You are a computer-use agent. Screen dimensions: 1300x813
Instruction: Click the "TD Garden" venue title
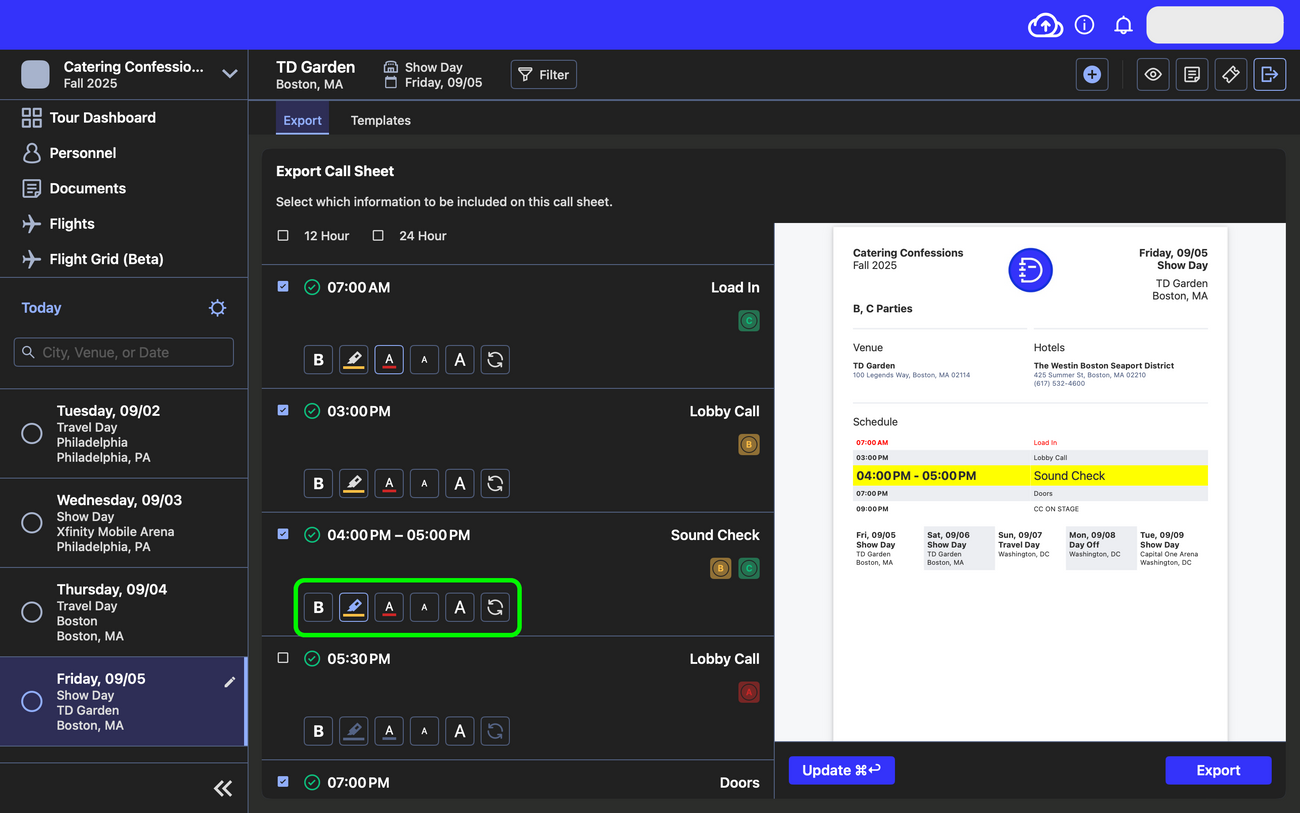point(315,67)
